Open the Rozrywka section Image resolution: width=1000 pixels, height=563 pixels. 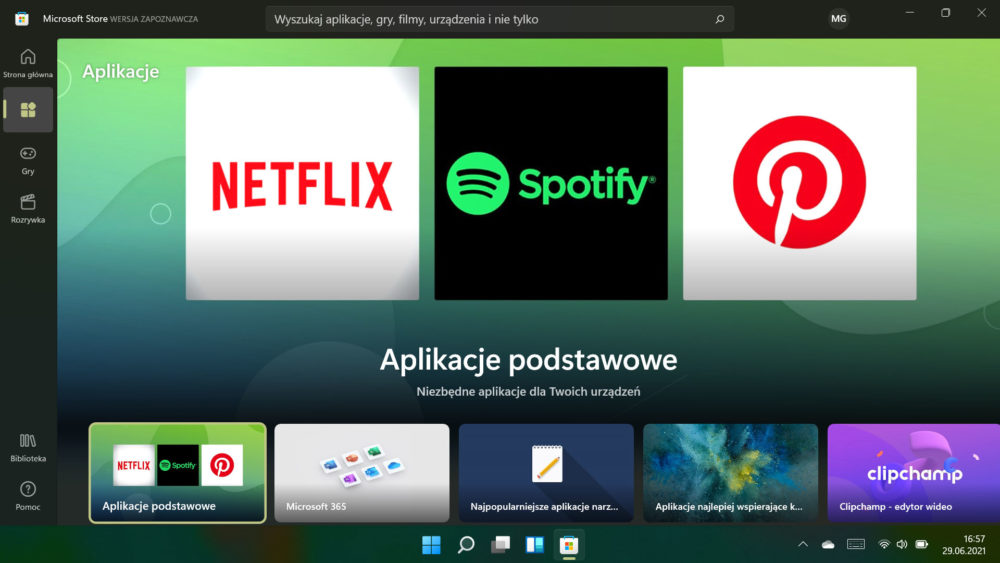pos(28,208)
